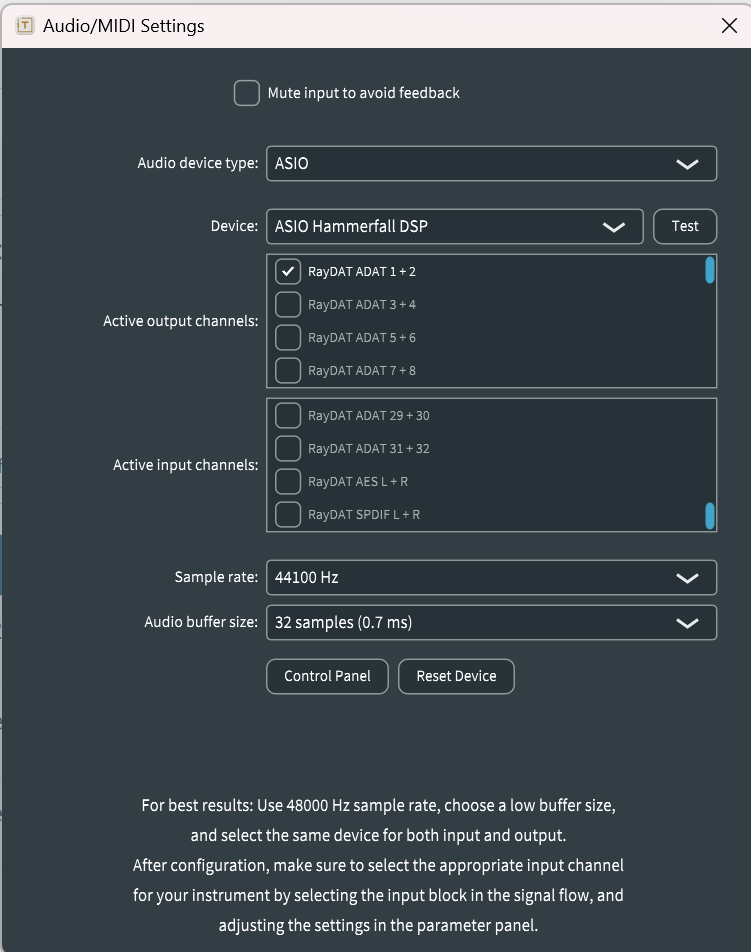The image size is (751, 952).
Task: Click the Reset Device button
Action: (456, 676)
